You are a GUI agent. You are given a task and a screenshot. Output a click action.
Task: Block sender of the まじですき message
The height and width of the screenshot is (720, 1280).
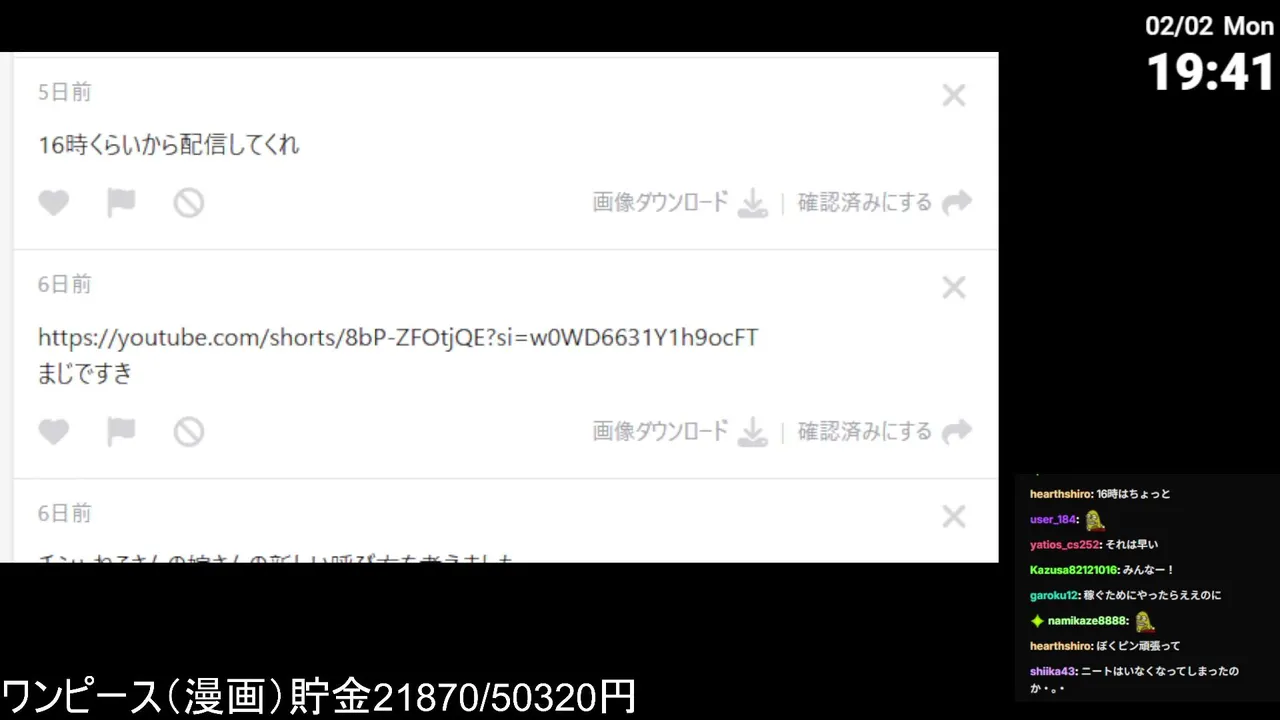click(x=189, y=432)
